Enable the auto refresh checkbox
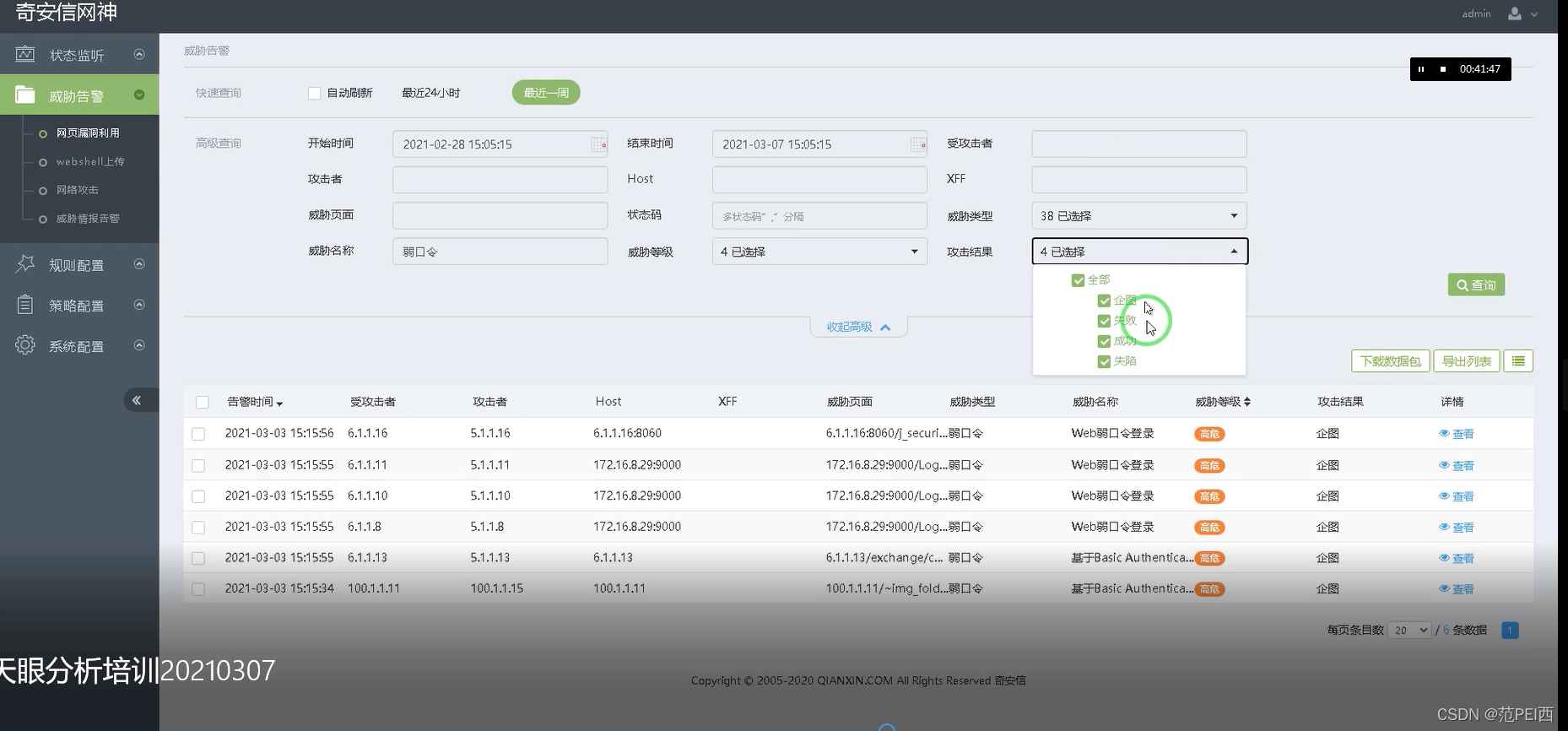1568x731 pixels. pos(315,93)
